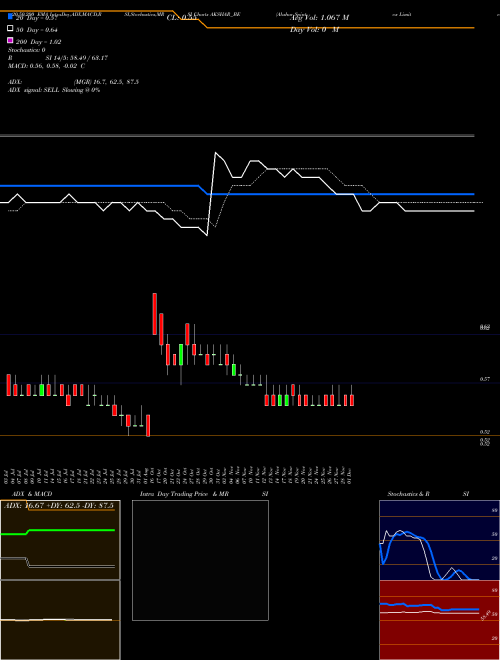Click the 'Day Vol: 0 M' text

314,29
